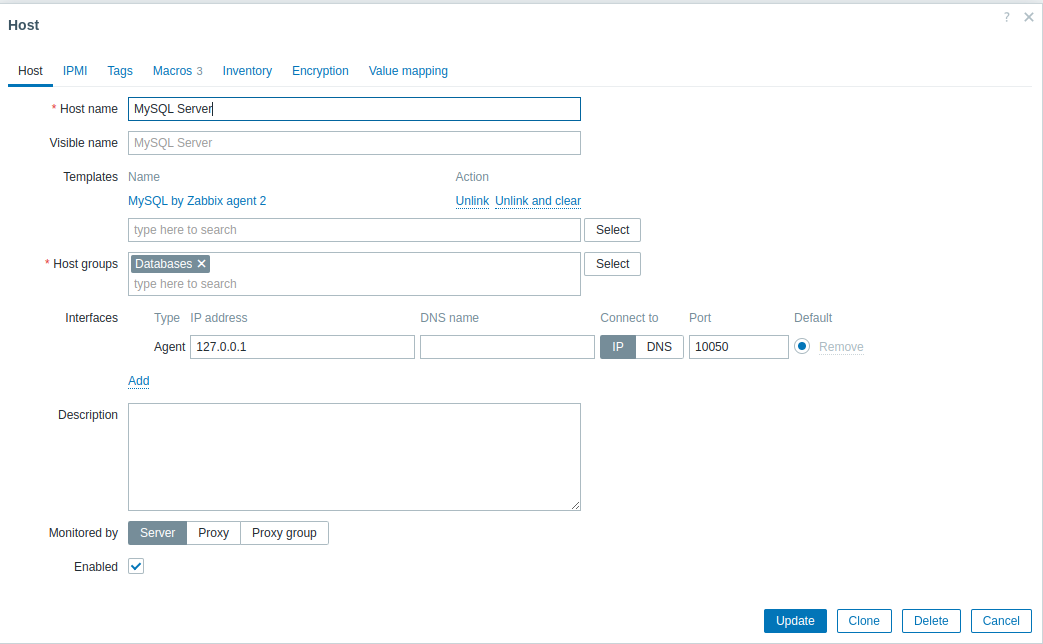The image size is (1043, 644).
Task: Open the Value mapping tab
Action: point(408,71)
